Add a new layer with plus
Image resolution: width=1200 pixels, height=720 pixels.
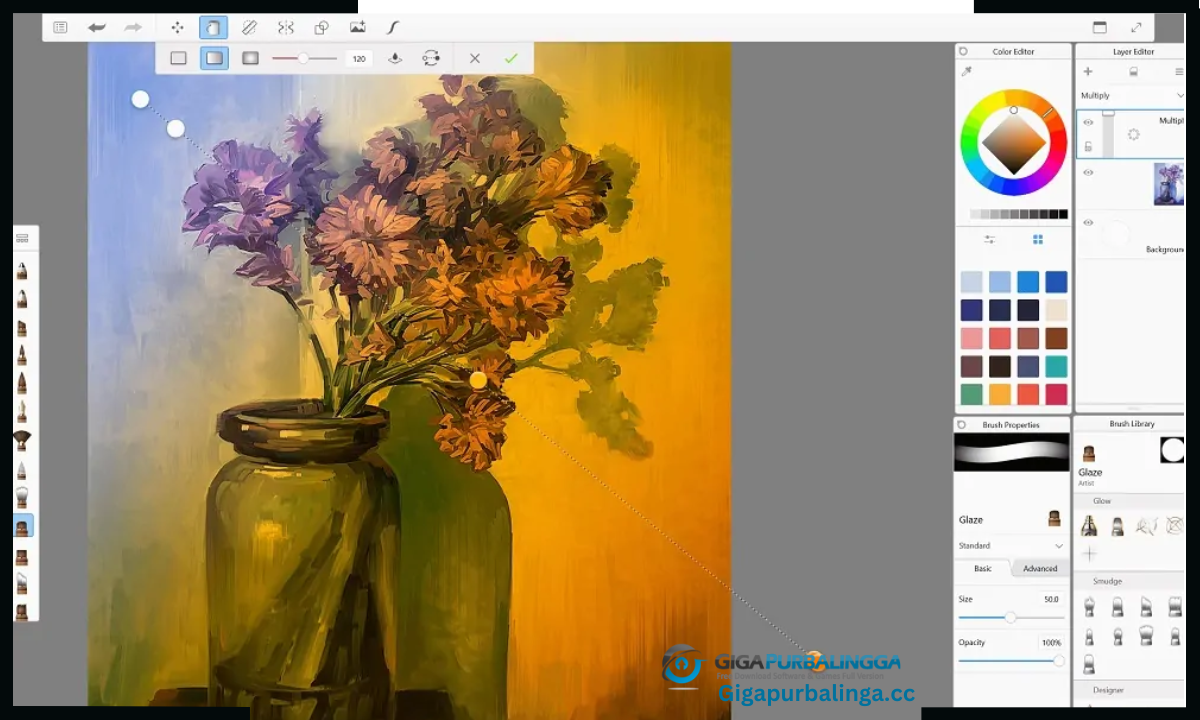(1088, 72)
